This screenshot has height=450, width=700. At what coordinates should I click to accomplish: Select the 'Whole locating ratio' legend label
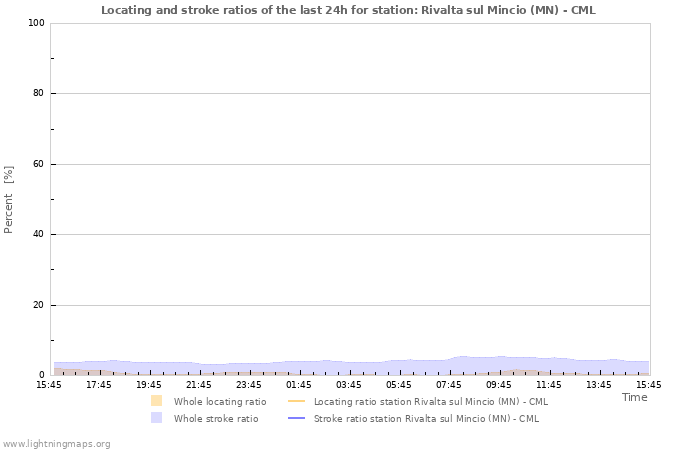[x=220, y=401]
